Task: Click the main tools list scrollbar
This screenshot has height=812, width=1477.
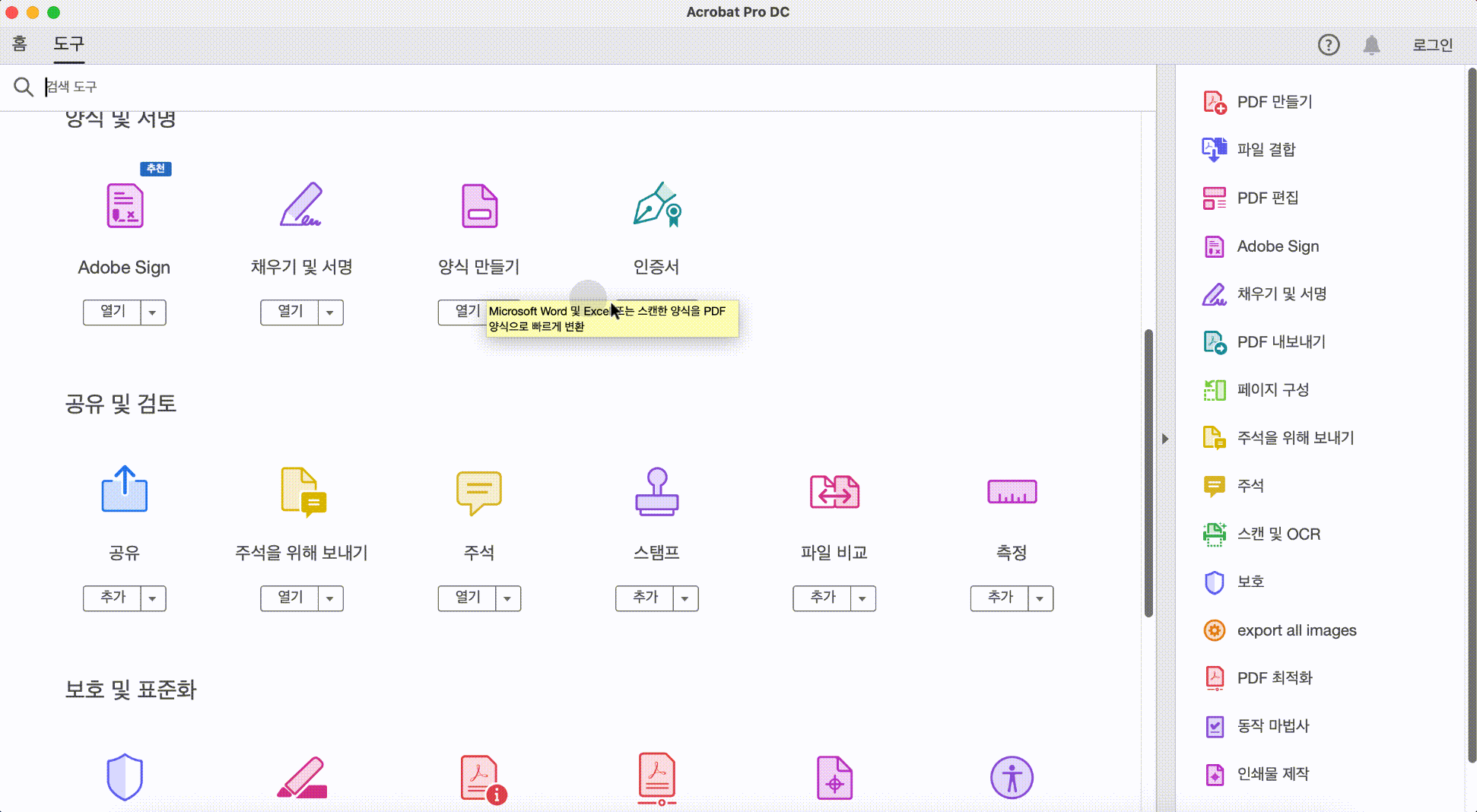Action: 1148,473
